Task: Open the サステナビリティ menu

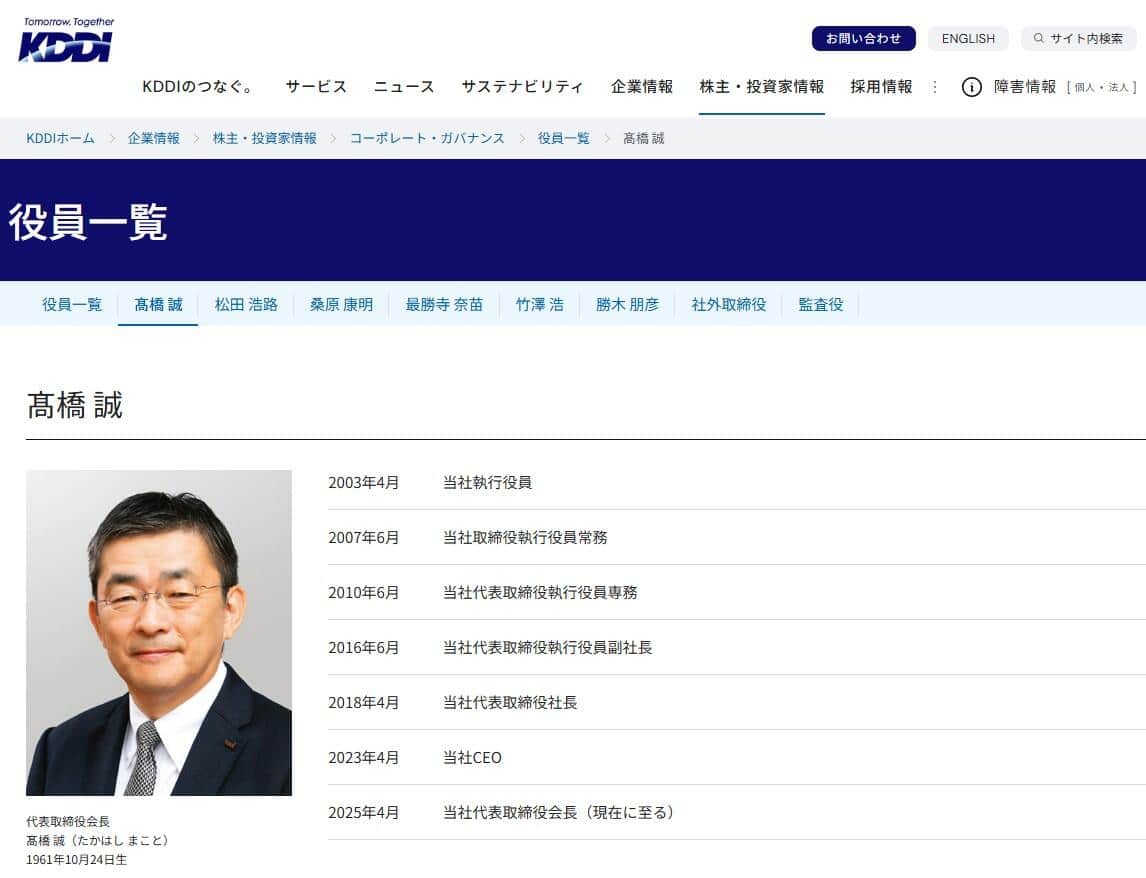Action: (524, 87)
